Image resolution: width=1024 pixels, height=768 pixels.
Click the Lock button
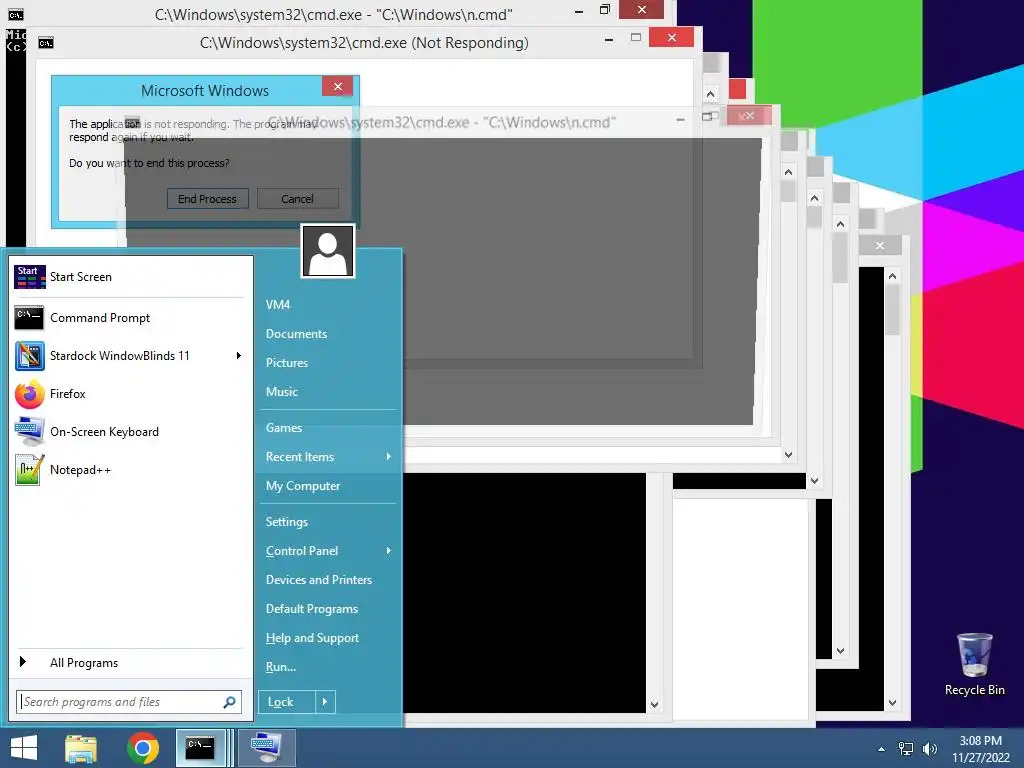coord(287,702)
